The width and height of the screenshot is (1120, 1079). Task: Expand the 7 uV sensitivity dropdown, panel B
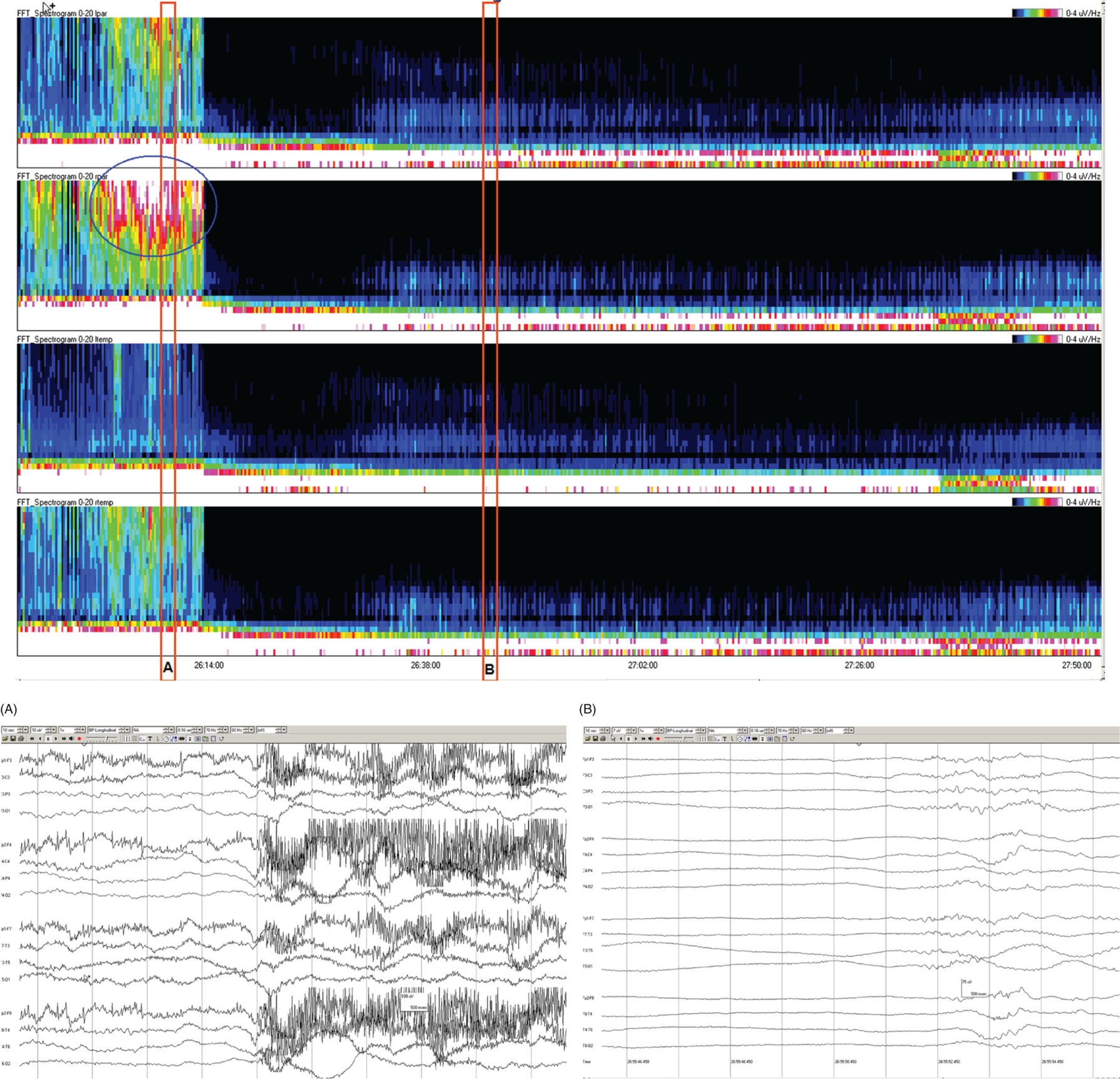coord(634,730)
